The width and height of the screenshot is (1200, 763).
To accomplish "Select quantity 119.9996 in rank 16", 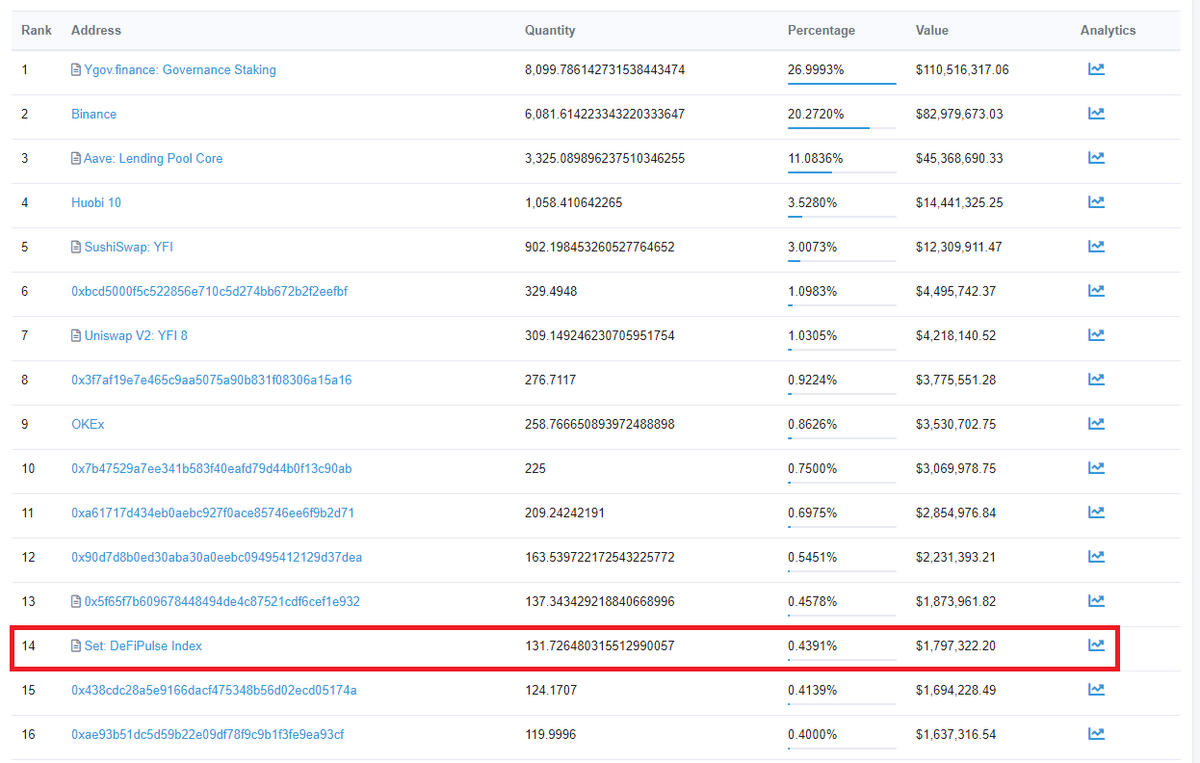I will click(x=551, y=734).
